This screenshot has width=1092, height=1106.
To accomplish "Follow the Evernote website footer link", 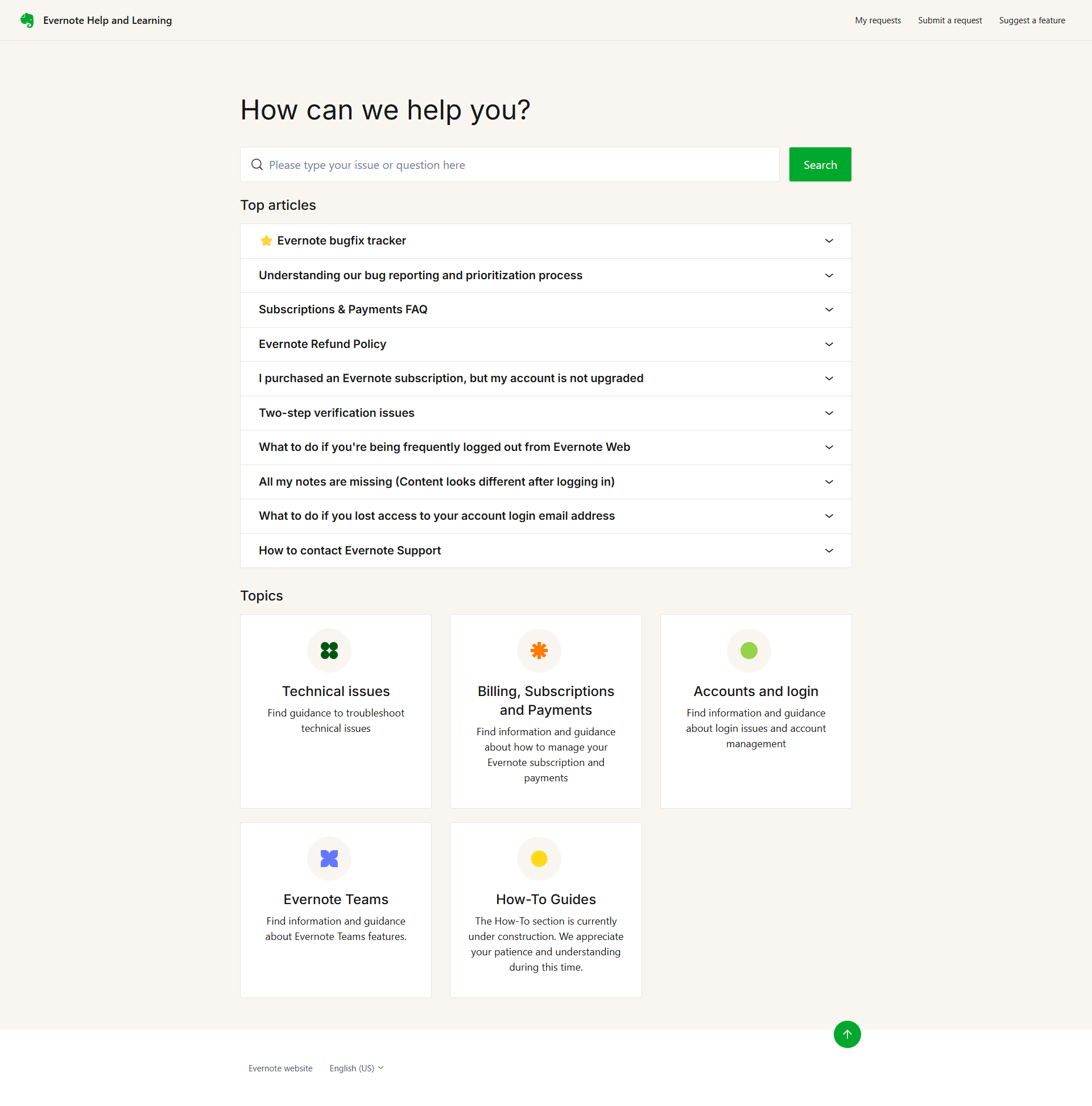I will tap(280, 1068).
